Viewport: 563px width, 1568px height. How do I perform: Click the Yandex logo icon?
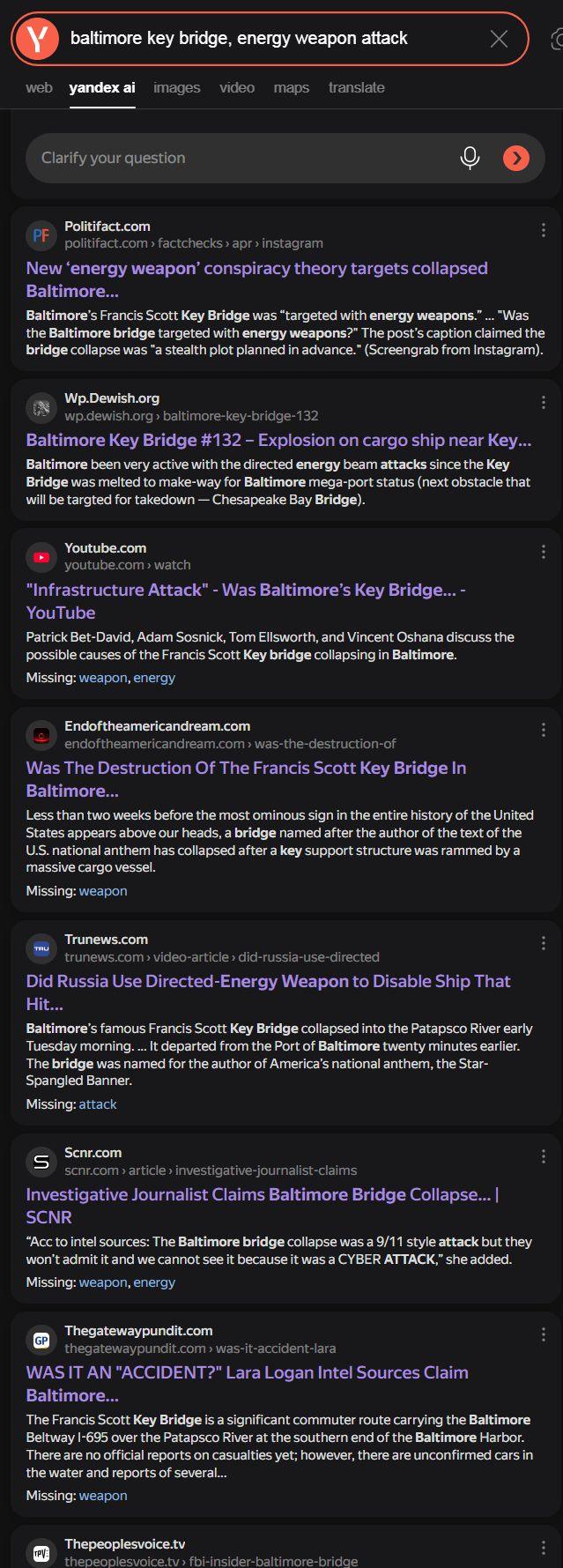[x=37, y=39]
